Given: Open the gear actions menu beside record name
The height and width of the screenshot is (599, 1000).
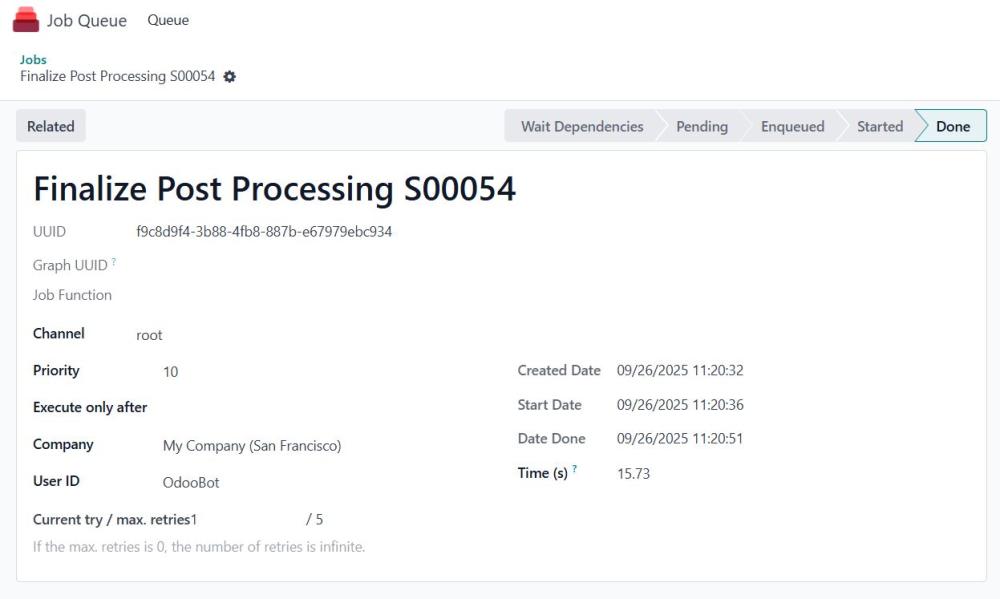Looking at the screenshot, I should coord(230,77).
